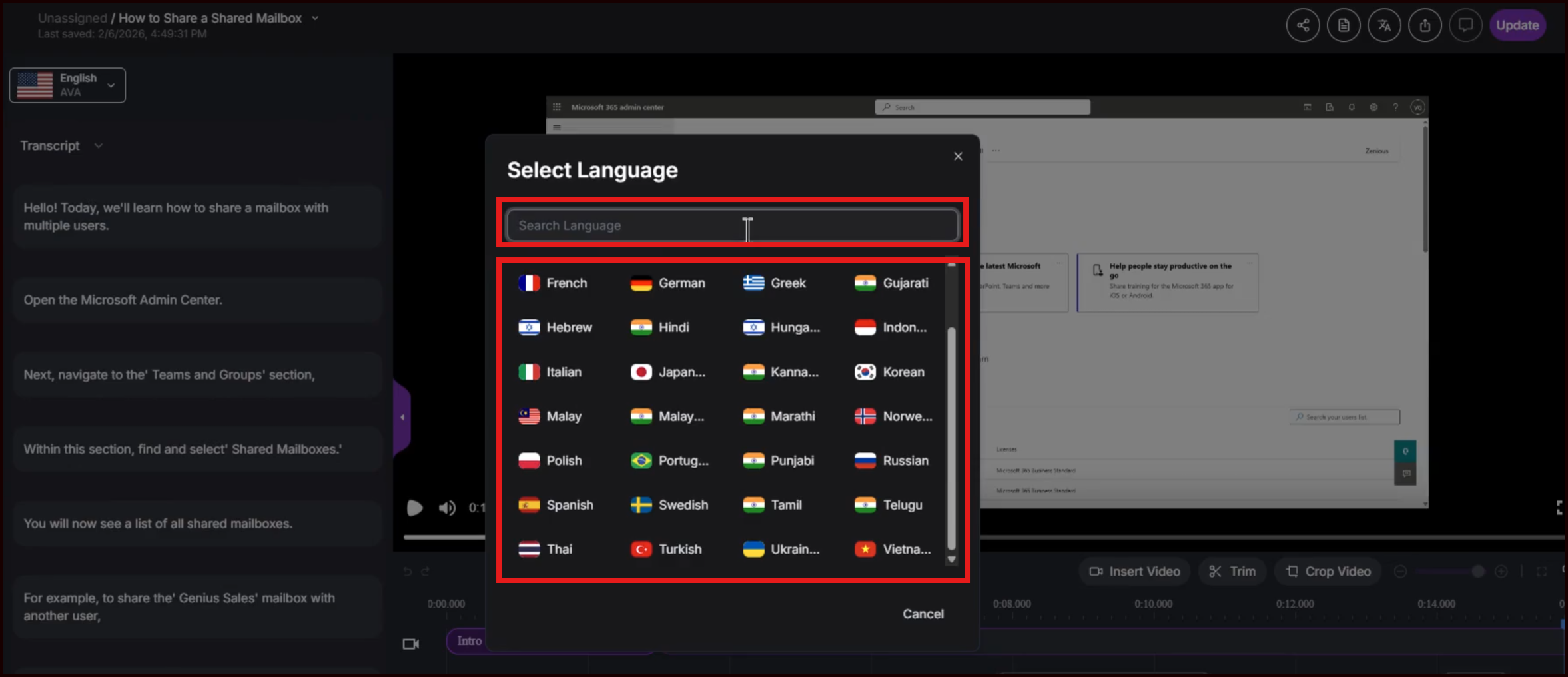Click the timeline zoom slider handle
Screen dimensions: 1568x677
coord(1477,572)
